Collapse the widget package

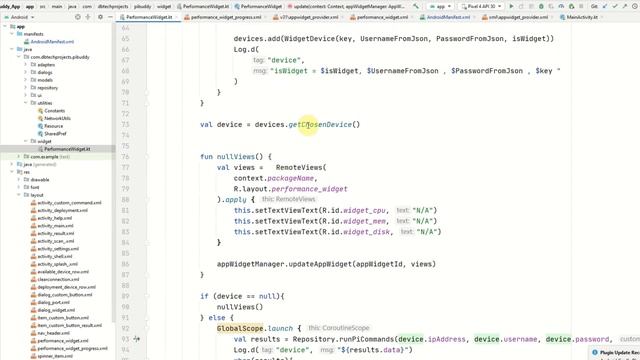point(26,141)
